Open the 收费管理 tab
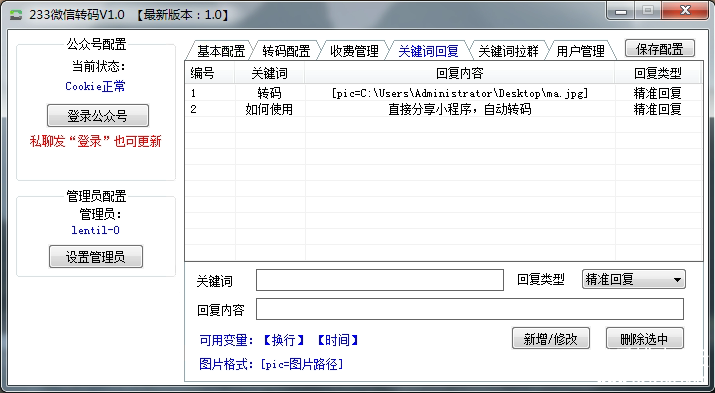 click(354, 51)
